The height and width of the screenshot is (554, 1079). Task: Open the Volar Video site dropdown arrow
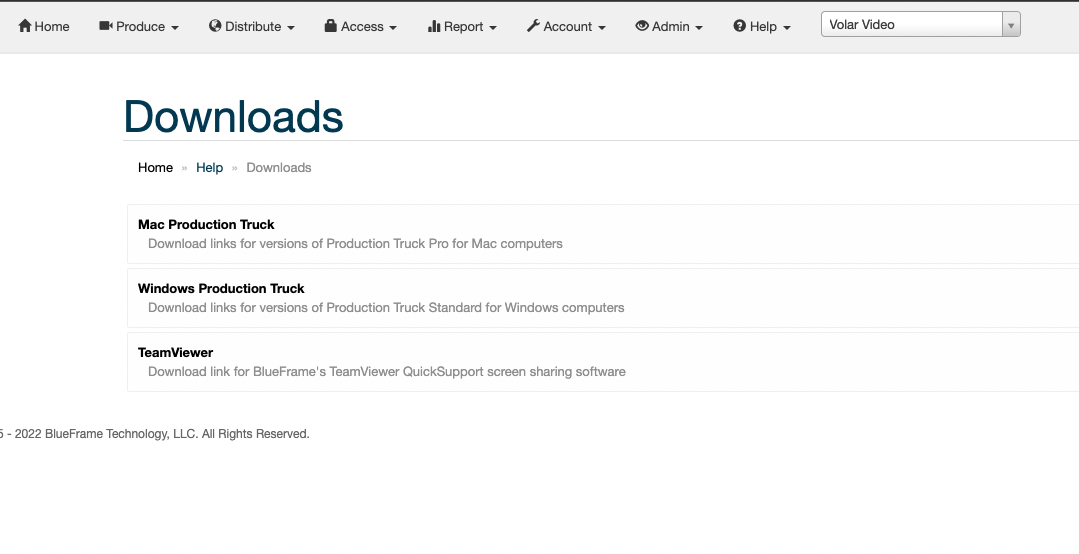click(x=1011, y=25)
